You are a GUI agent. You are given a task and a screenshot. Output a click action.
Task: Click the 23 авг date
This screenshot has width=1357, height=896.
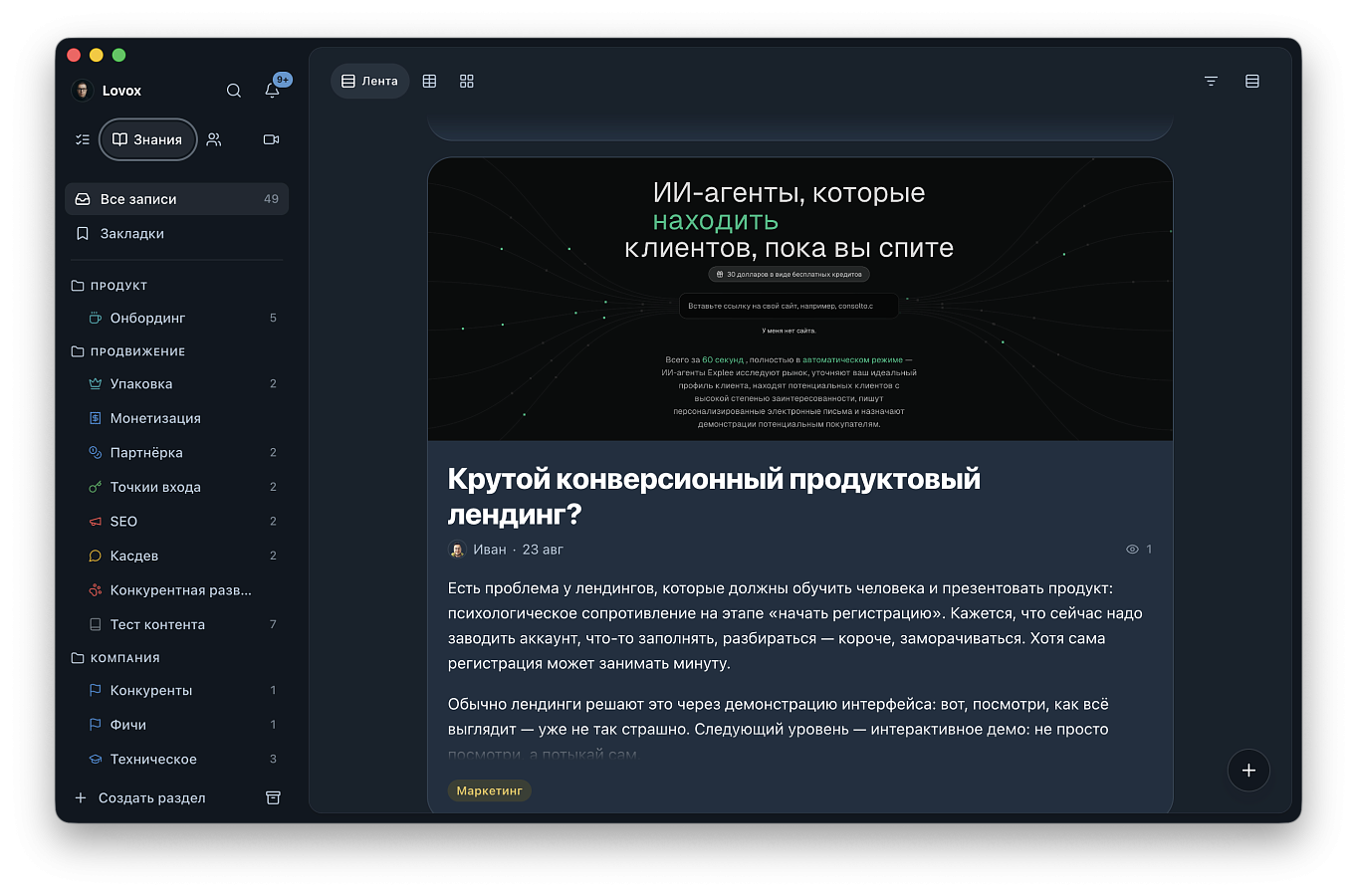tap(543, 550)
